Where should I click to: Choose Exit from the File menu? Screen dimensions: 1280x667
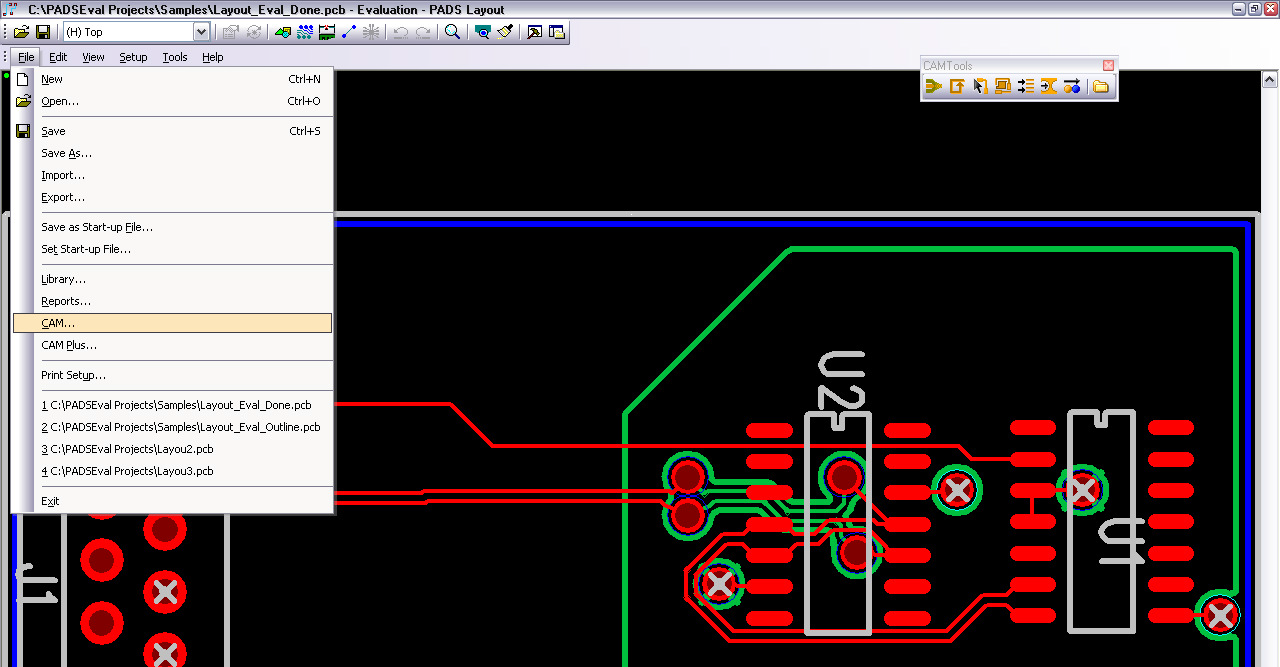(172, 501)
